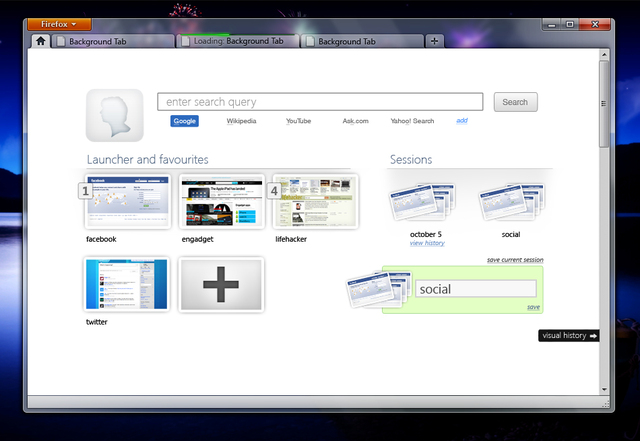Screen dimensions: 640x441
Task: Maximize the Firefox window
Action: click(x=570, y=24)
